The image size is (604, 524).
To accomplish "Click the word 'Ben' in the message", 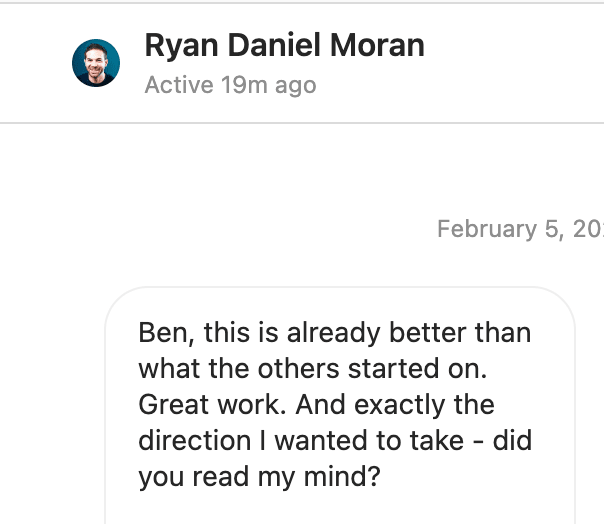I will click(164, 333).
